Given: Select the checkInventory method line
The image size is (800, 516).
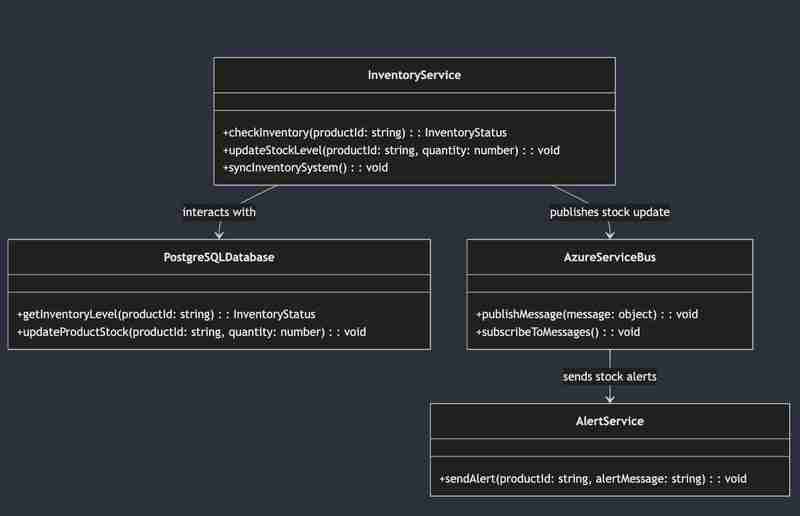Looking at the screenshot, I should 365,132.
